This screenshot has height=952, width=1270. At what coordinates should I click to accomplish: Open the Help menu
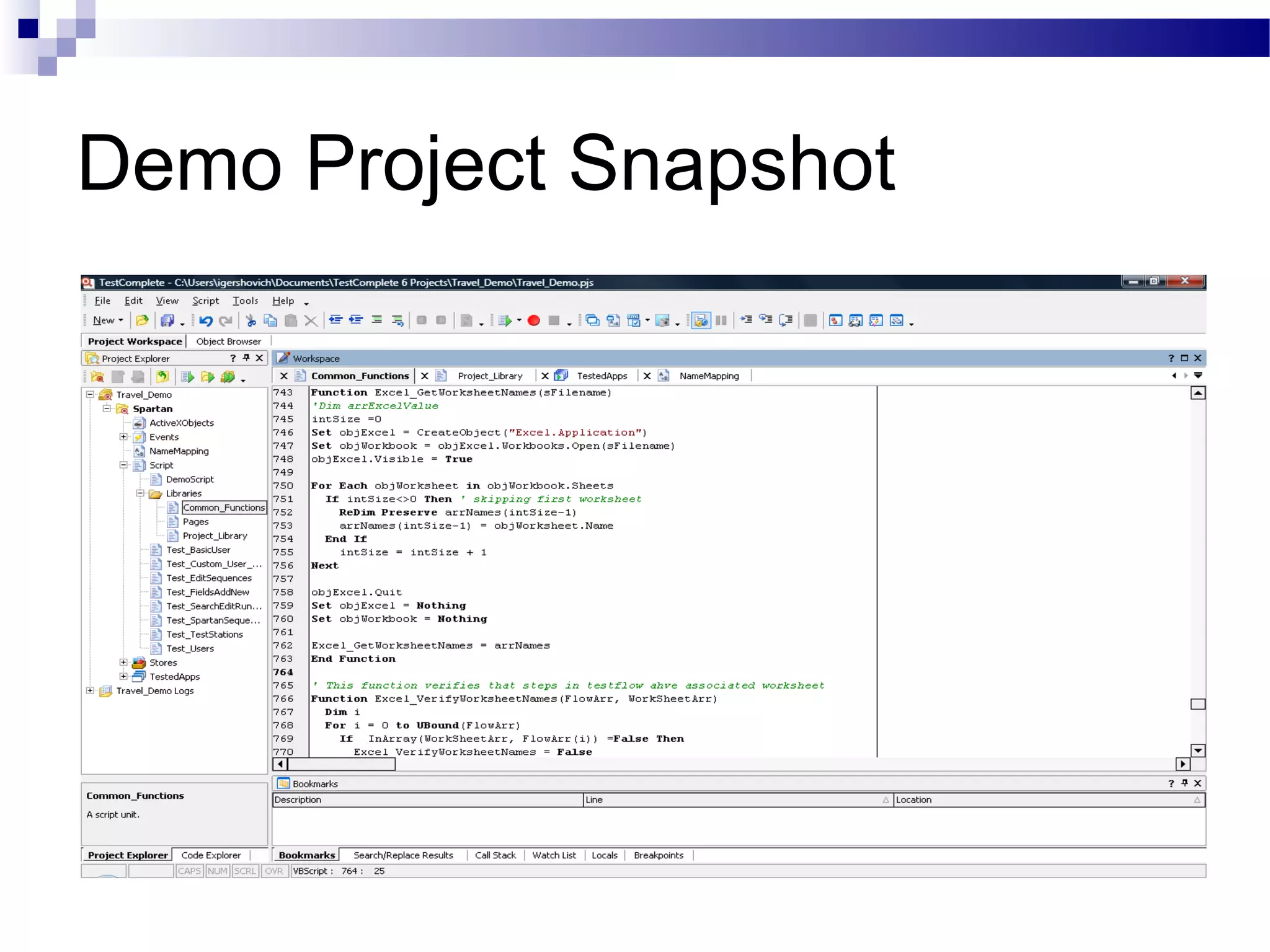click(283, 301)
